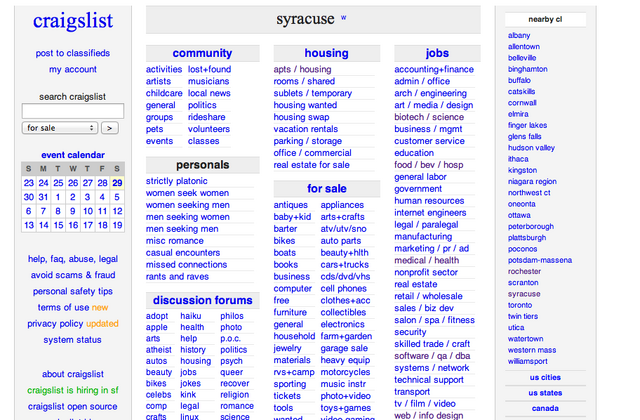The height and width of the screenshot is (420, 640).
Task: Click post to classifieds link
Action: (73, 53)
